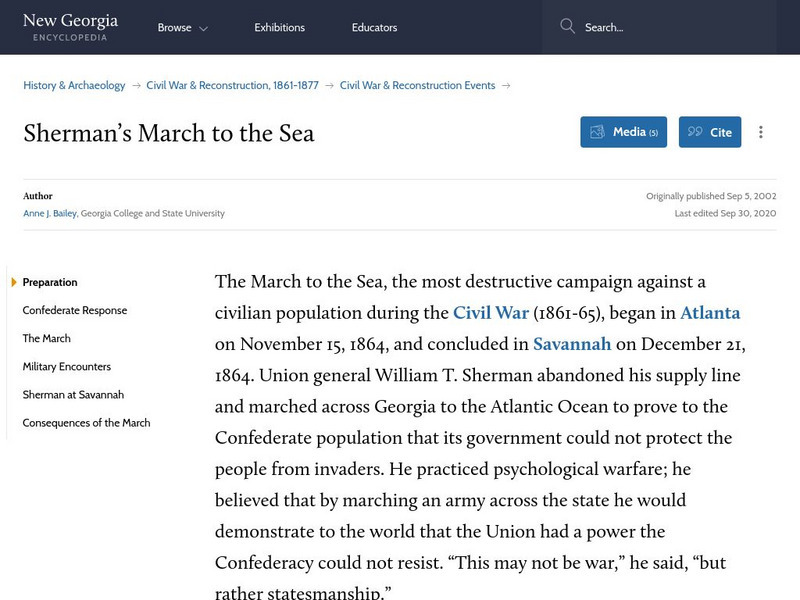Go to New Georgia Encyclopedia home logo
The height and width of the screenshot is (600, 800).
[70, 27]
